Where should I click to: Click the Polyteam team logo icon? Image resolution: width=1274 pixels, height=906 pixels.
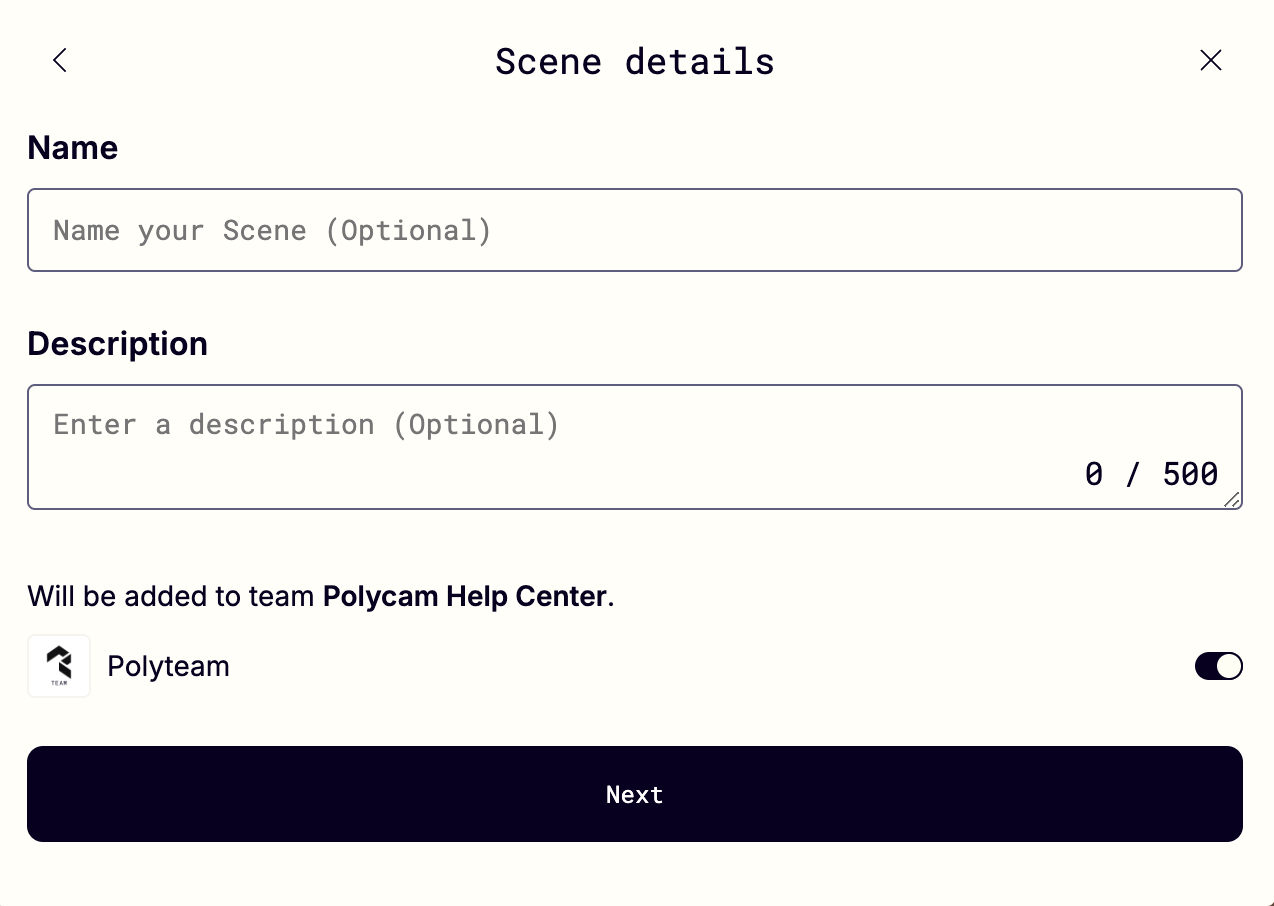tap(59, 666)
